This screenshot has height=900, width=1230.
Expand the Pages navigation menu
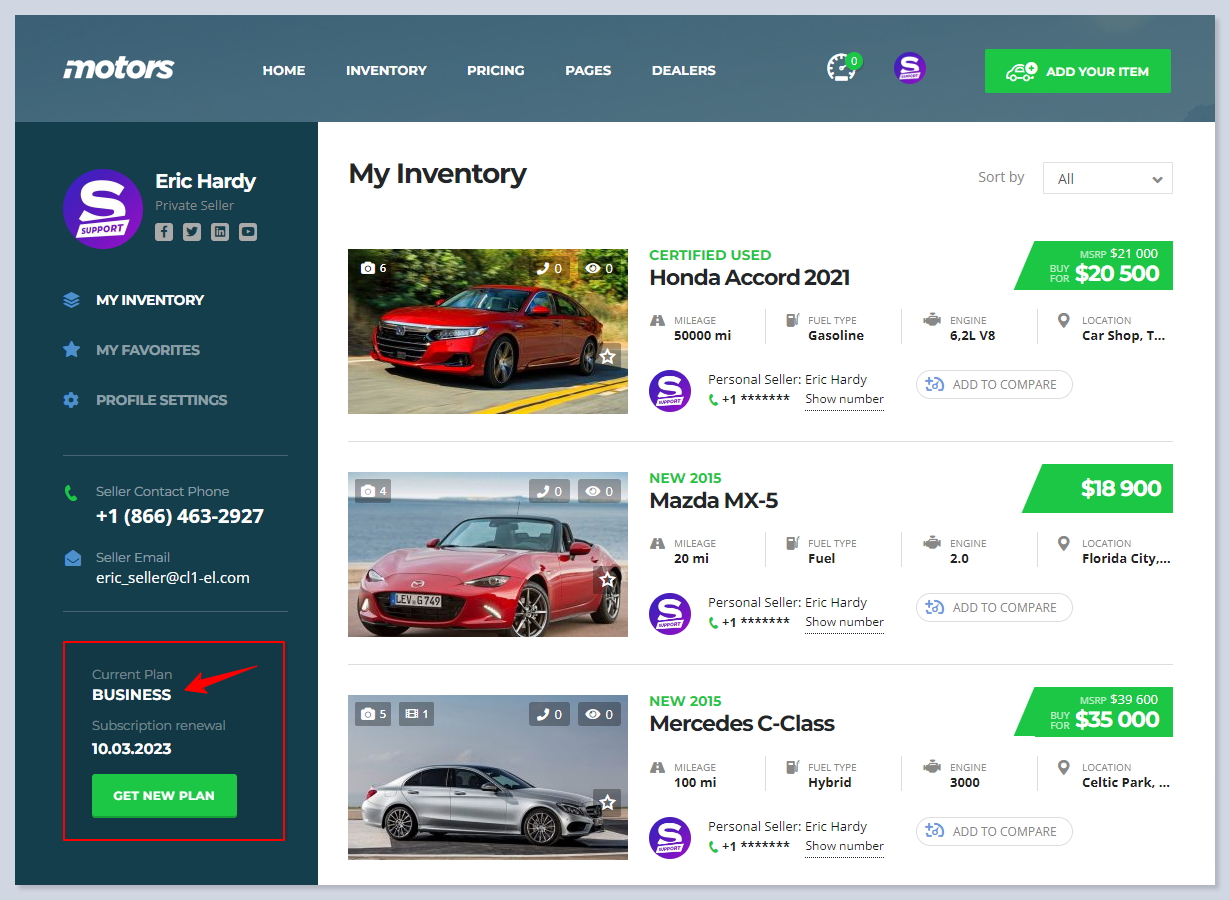(x=588, y=71)
